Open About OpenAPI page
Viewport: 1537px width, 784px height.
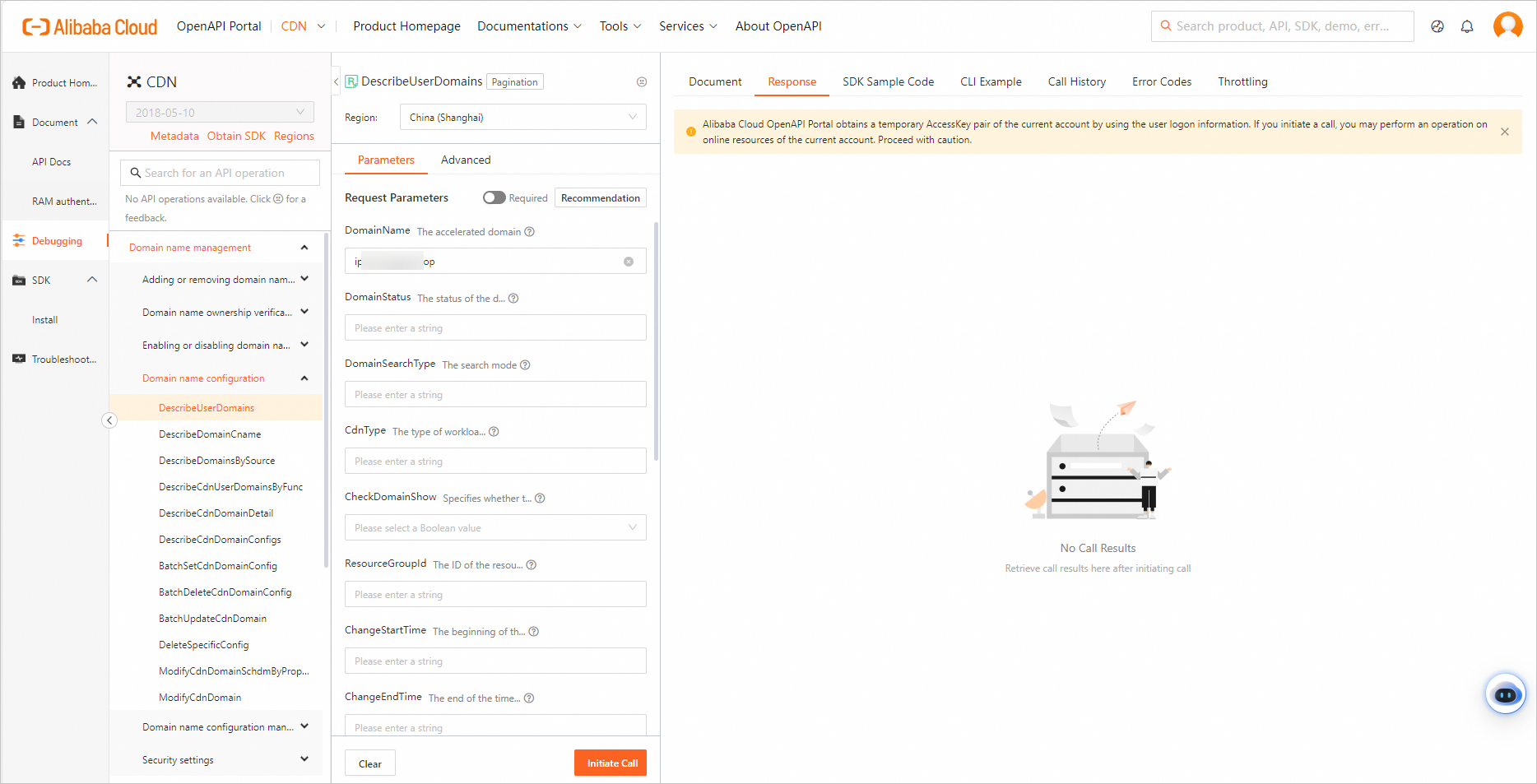click(778, 26)
